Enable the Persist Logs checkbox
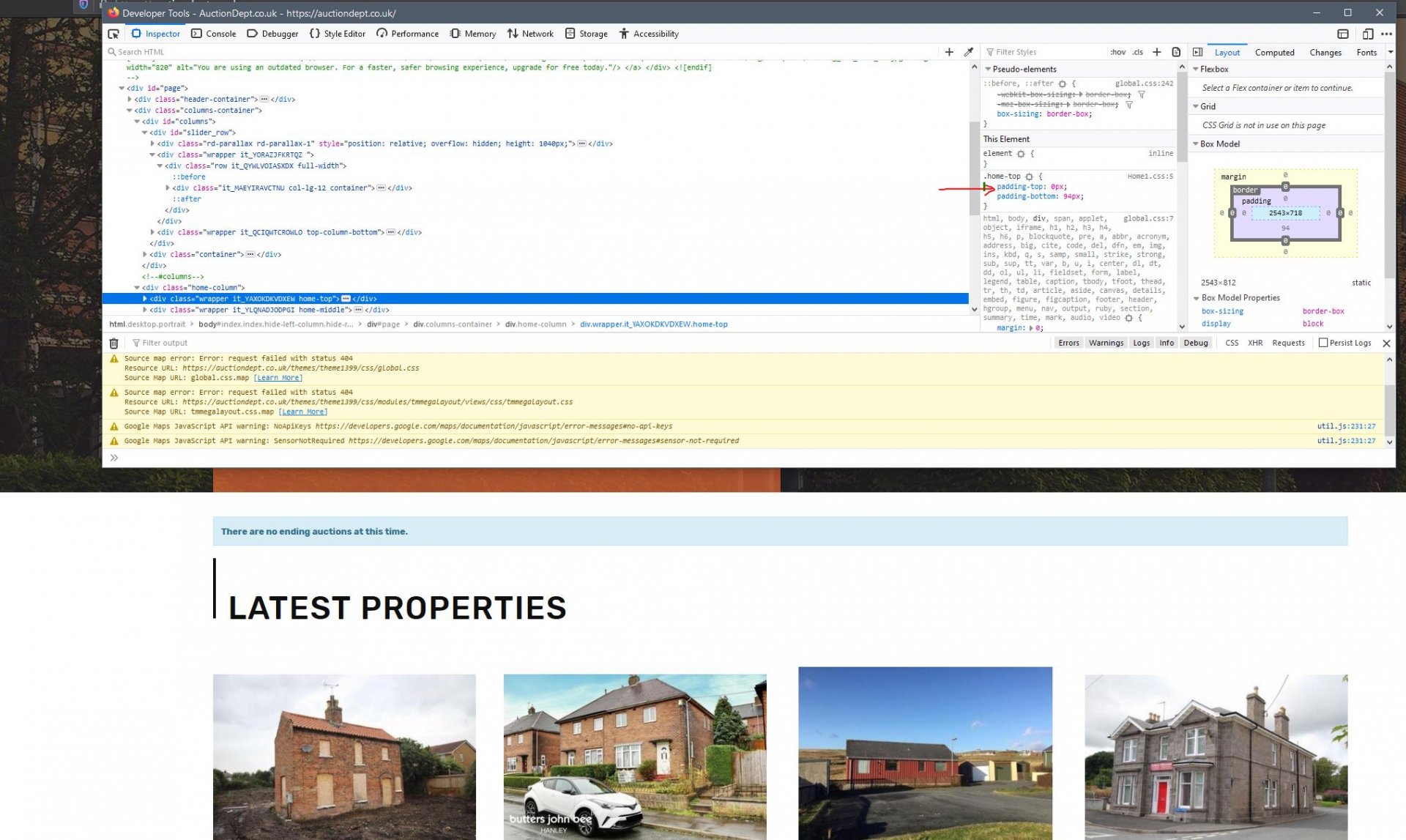This screenshot has height=840, width=1406. tap(1323, 343)
